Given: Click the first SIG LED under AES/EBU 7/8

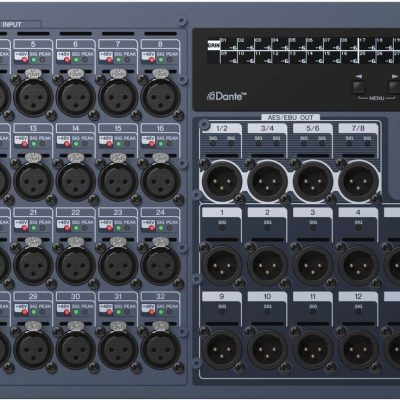Looking at the screenshot, I should pyautogui.click(x=349, y=144).
